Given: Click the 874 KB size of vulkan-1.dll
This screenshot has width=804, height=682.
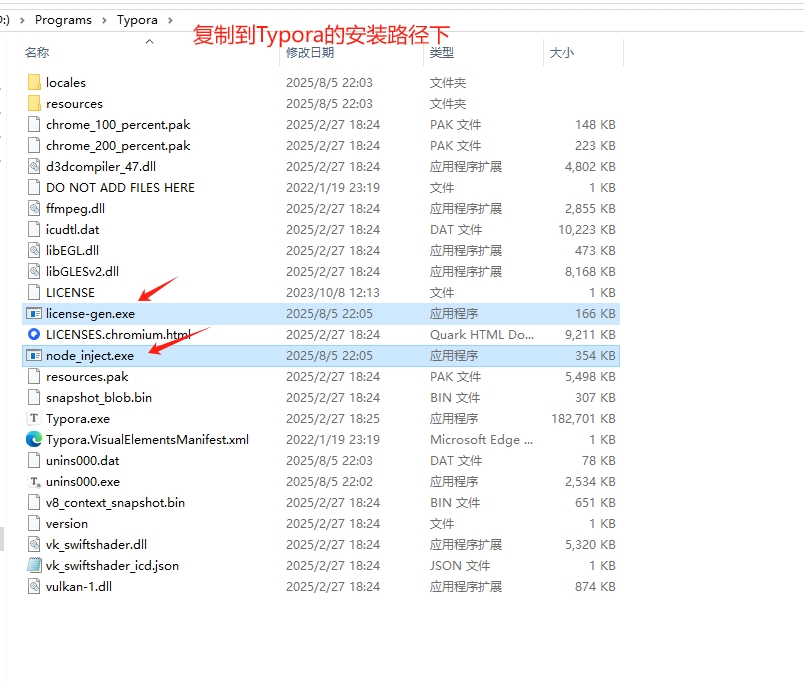Looking at the screenshot, I should (595, 587).
